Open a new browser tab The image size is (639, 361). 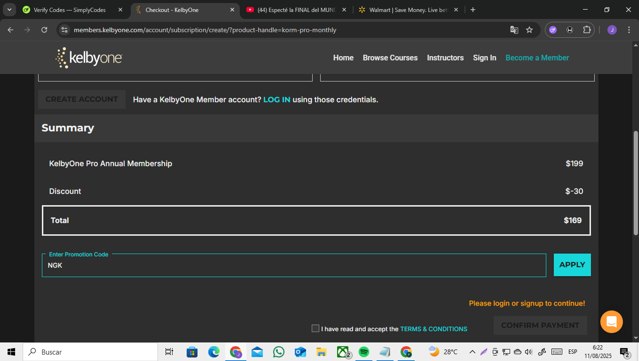pos(473,10)
